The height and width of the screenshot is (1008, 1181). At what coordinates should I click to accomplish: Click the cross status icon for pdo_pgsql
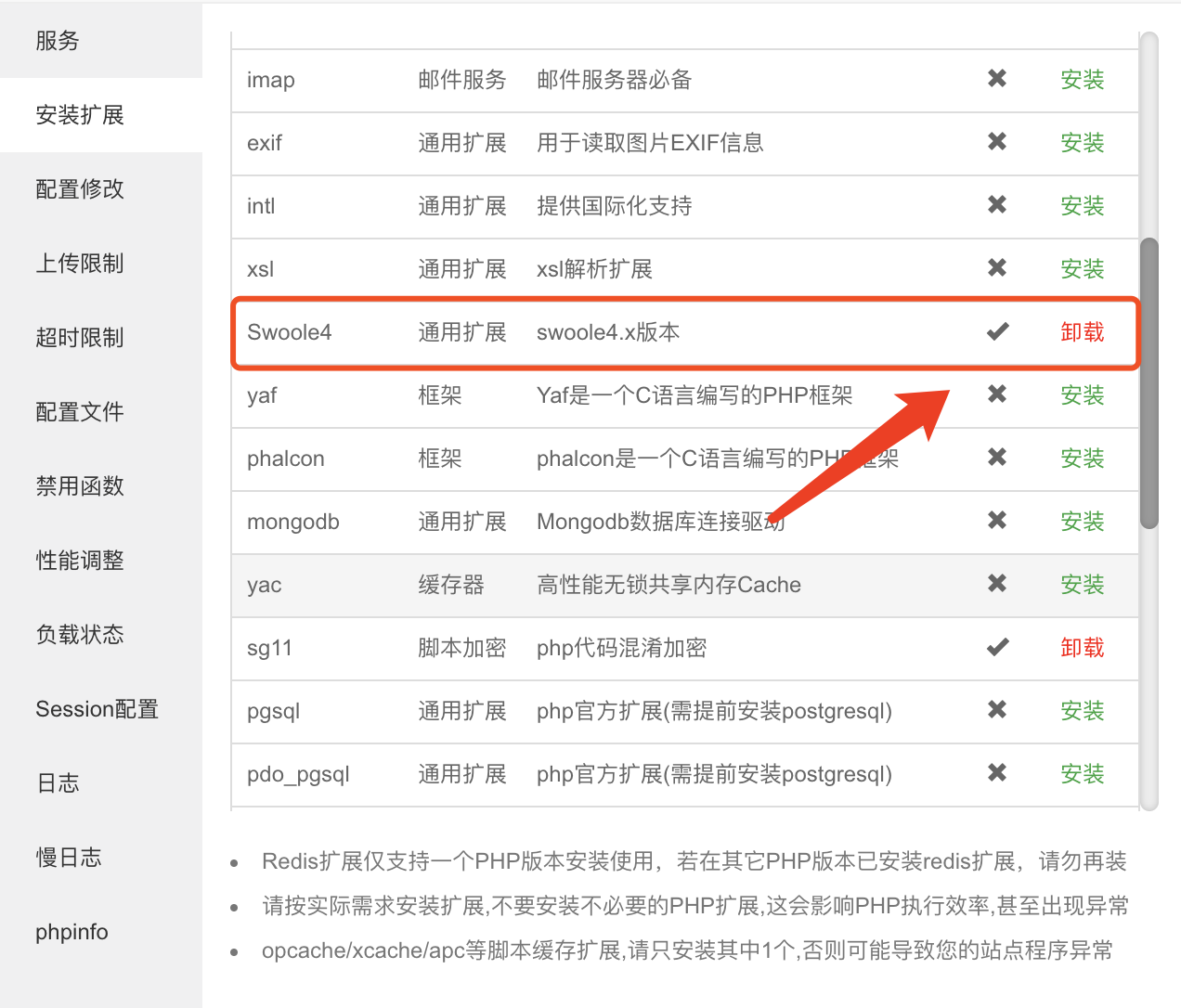pyautogui.click(x=997, y=773)
